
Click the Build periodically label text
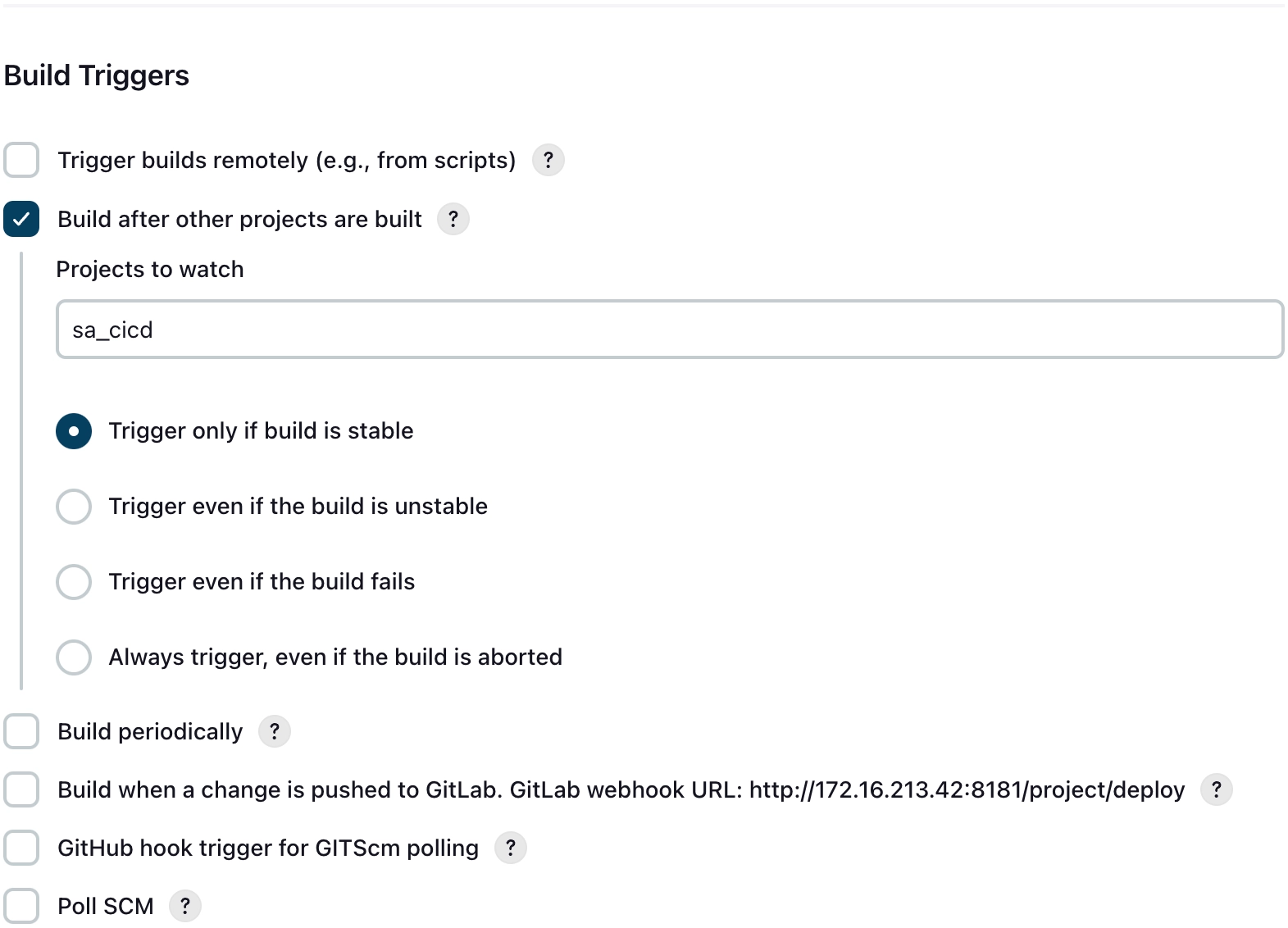[150, 731]
